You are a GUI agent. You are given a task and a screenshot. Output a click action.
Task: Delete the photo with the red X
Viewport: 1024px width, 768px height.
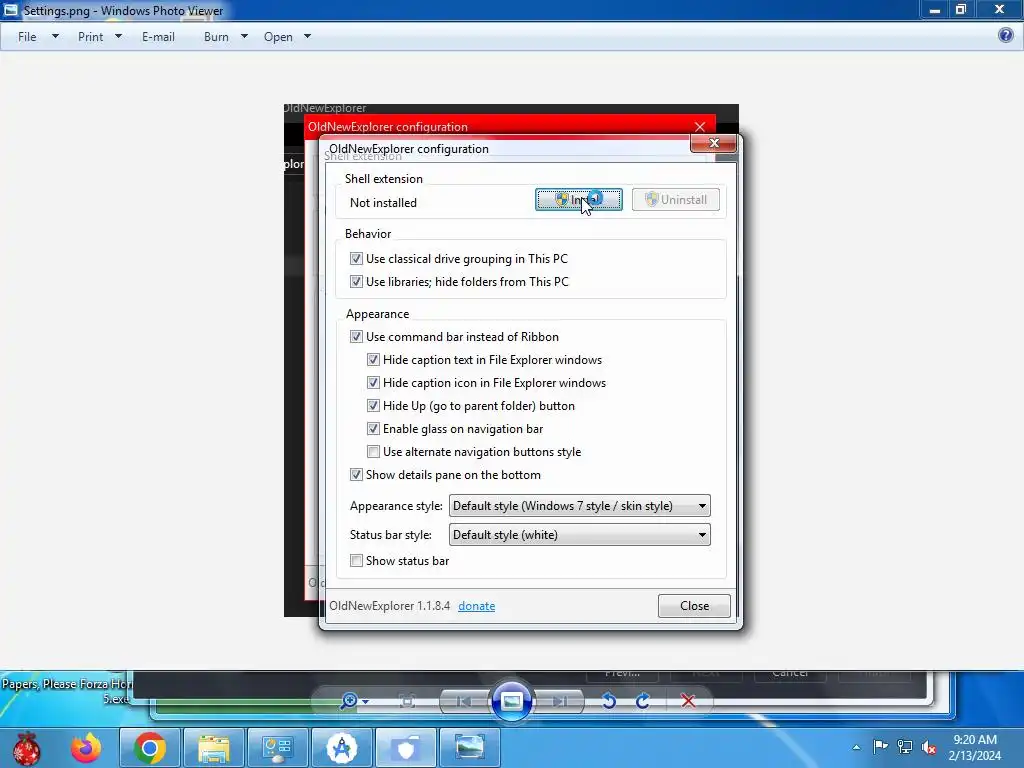click(688, 701)
